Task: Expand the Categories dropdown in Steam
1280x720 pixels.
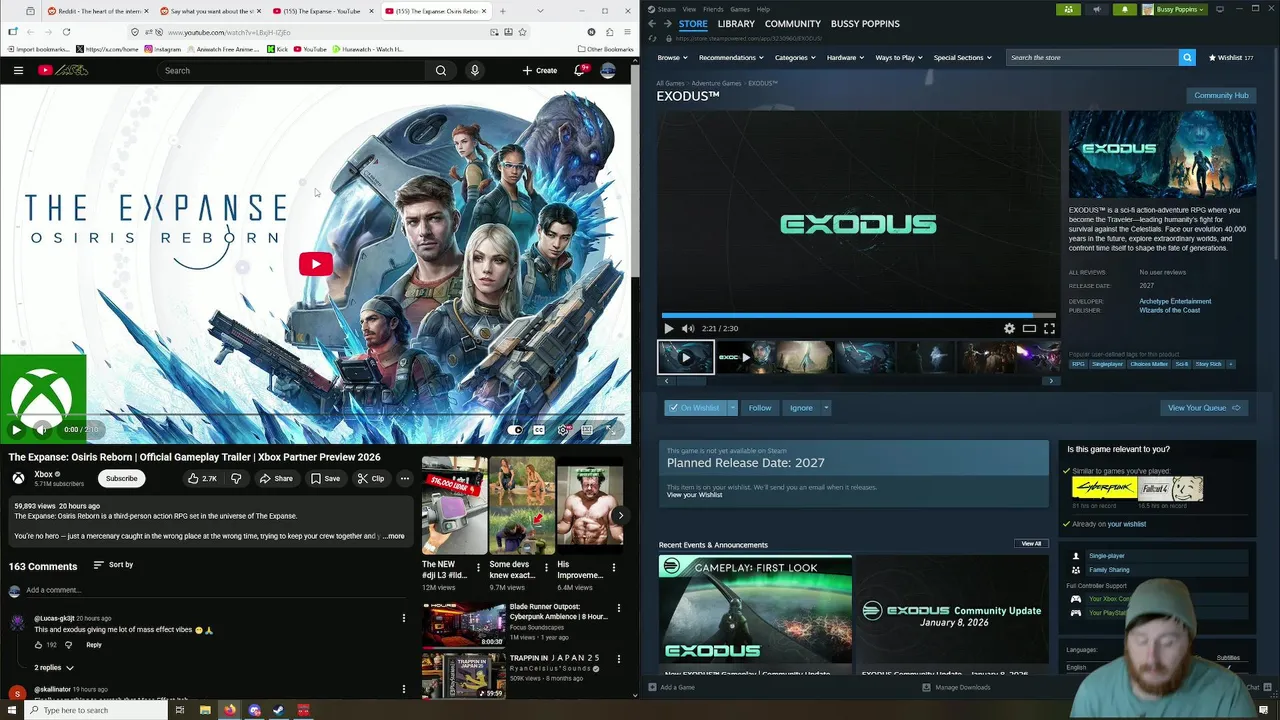Action: pyautogui.click(x=795, y=57)
